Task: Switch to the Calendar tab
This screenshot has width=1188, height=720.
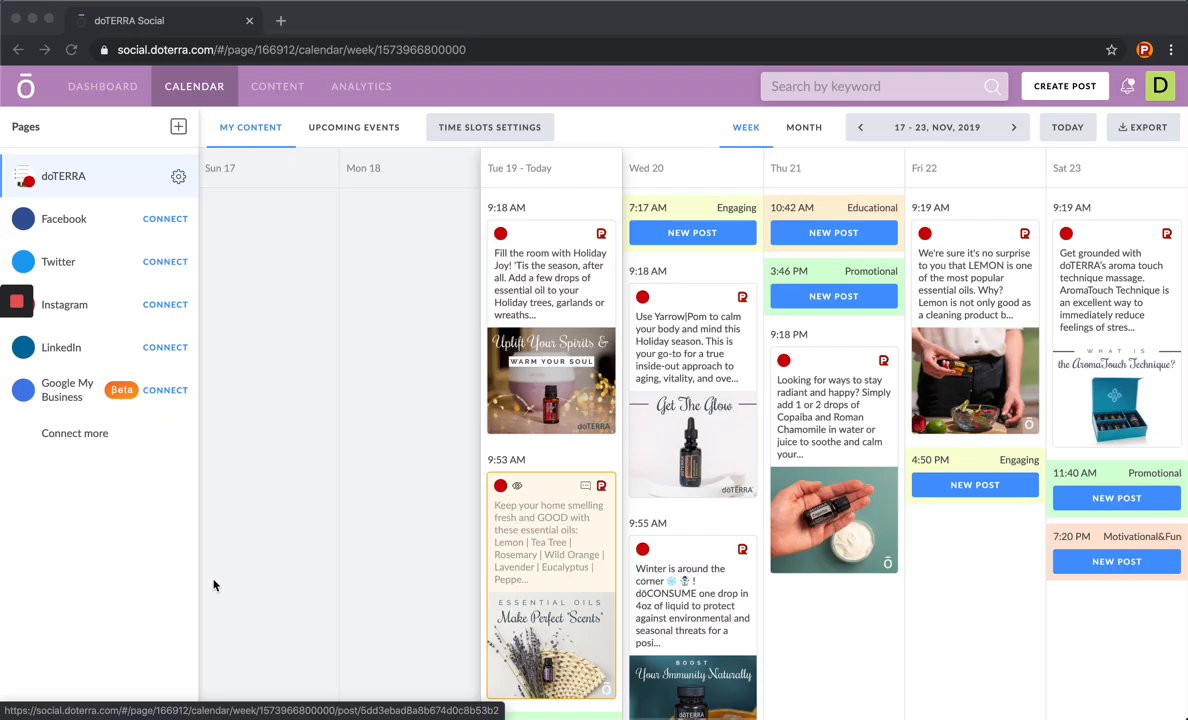Action: 195,86
